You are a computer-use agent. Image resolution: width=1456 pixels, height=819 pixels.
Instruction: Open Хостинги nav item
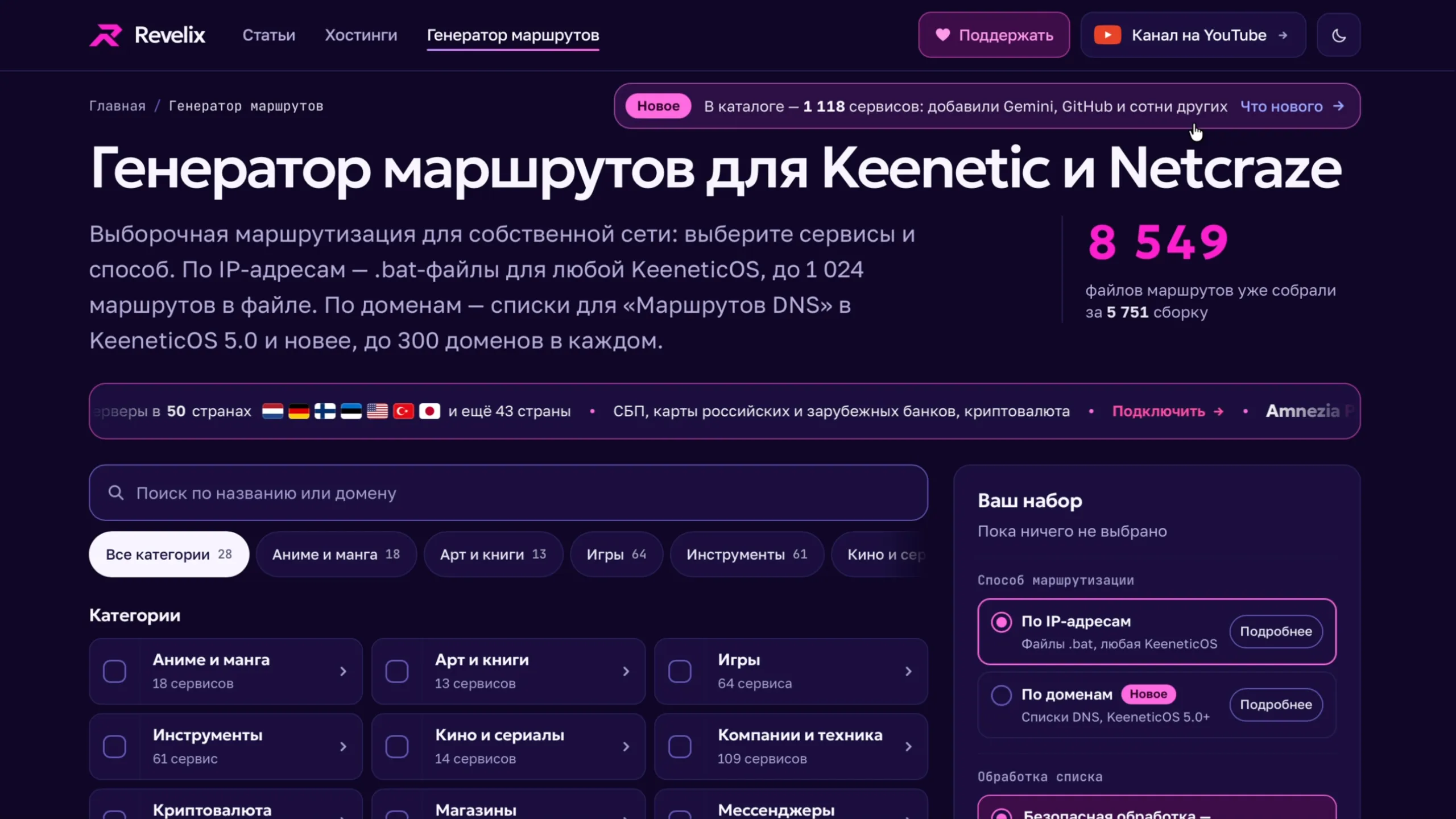click(361, 35)
